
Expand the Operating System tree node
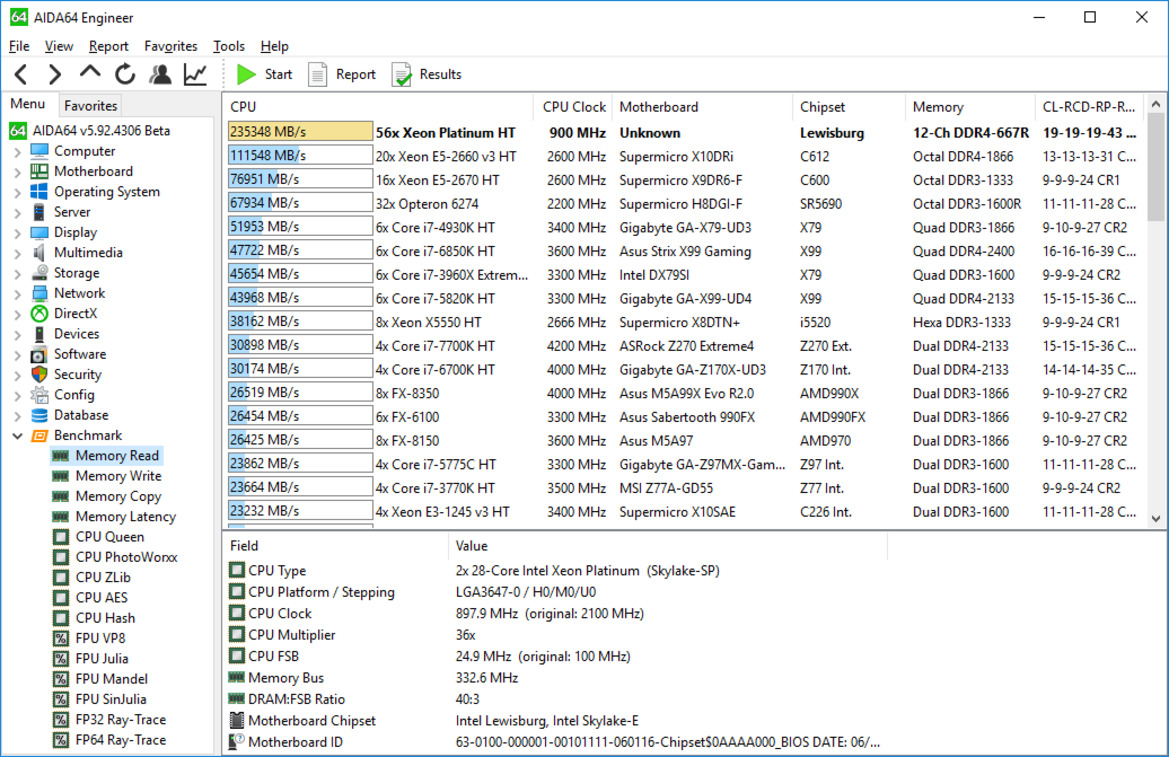pyautogui.click(x=17, y=192)
